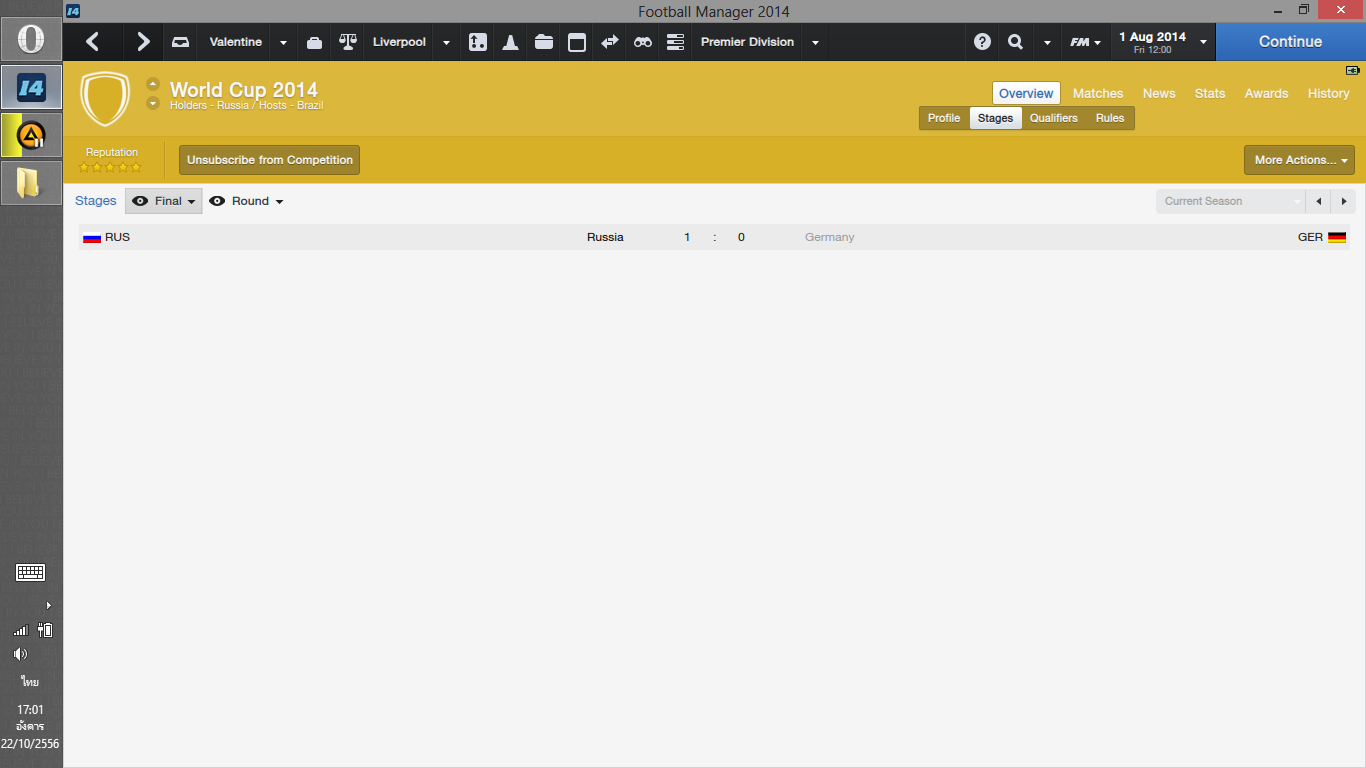The width and height of the screenshot is (1366, 768).
Task: Open the Liverpool club button
Action: [399, 42]
